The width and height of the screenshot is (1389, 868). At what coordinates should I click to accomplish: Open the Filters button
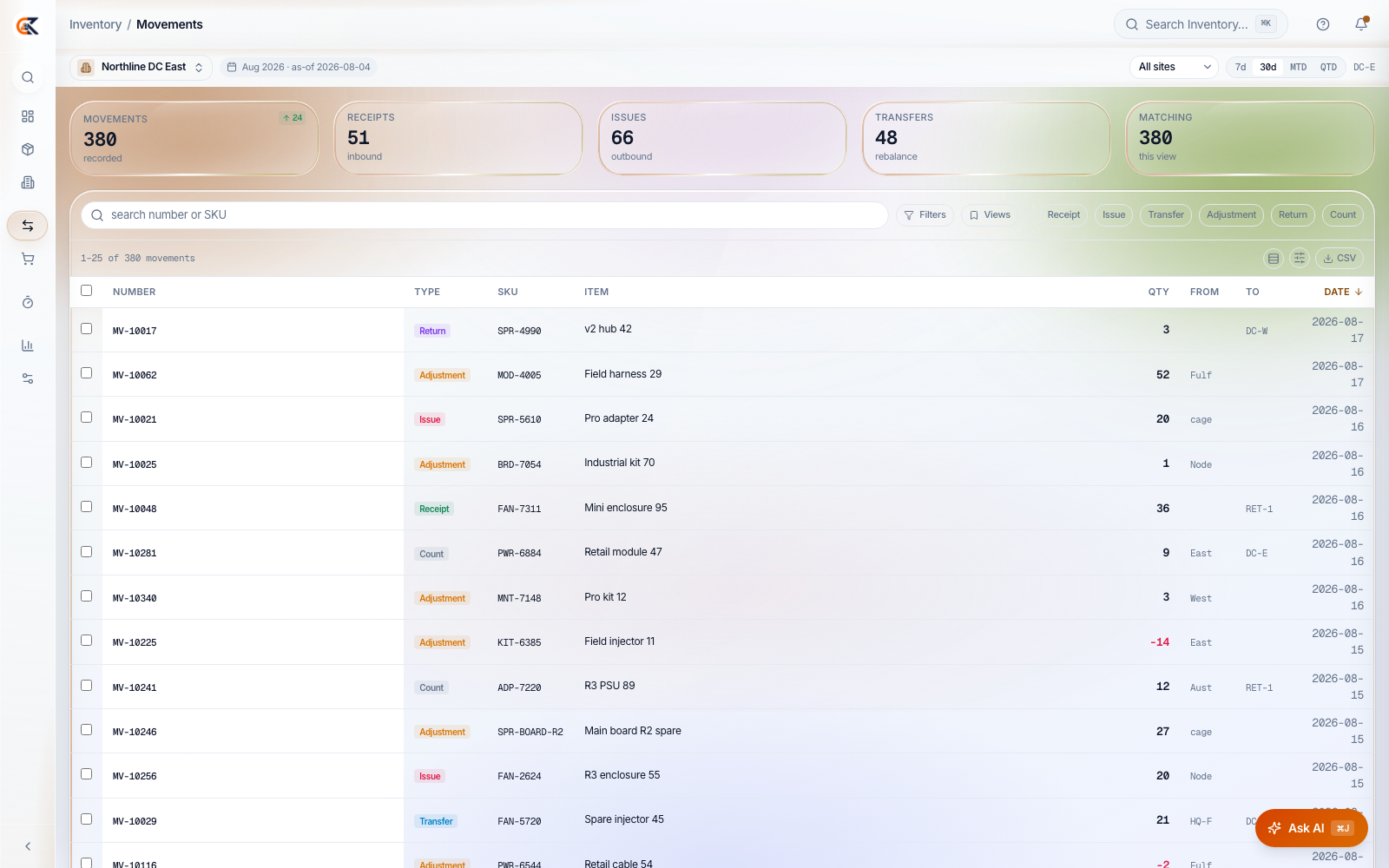tap(925, 215)
